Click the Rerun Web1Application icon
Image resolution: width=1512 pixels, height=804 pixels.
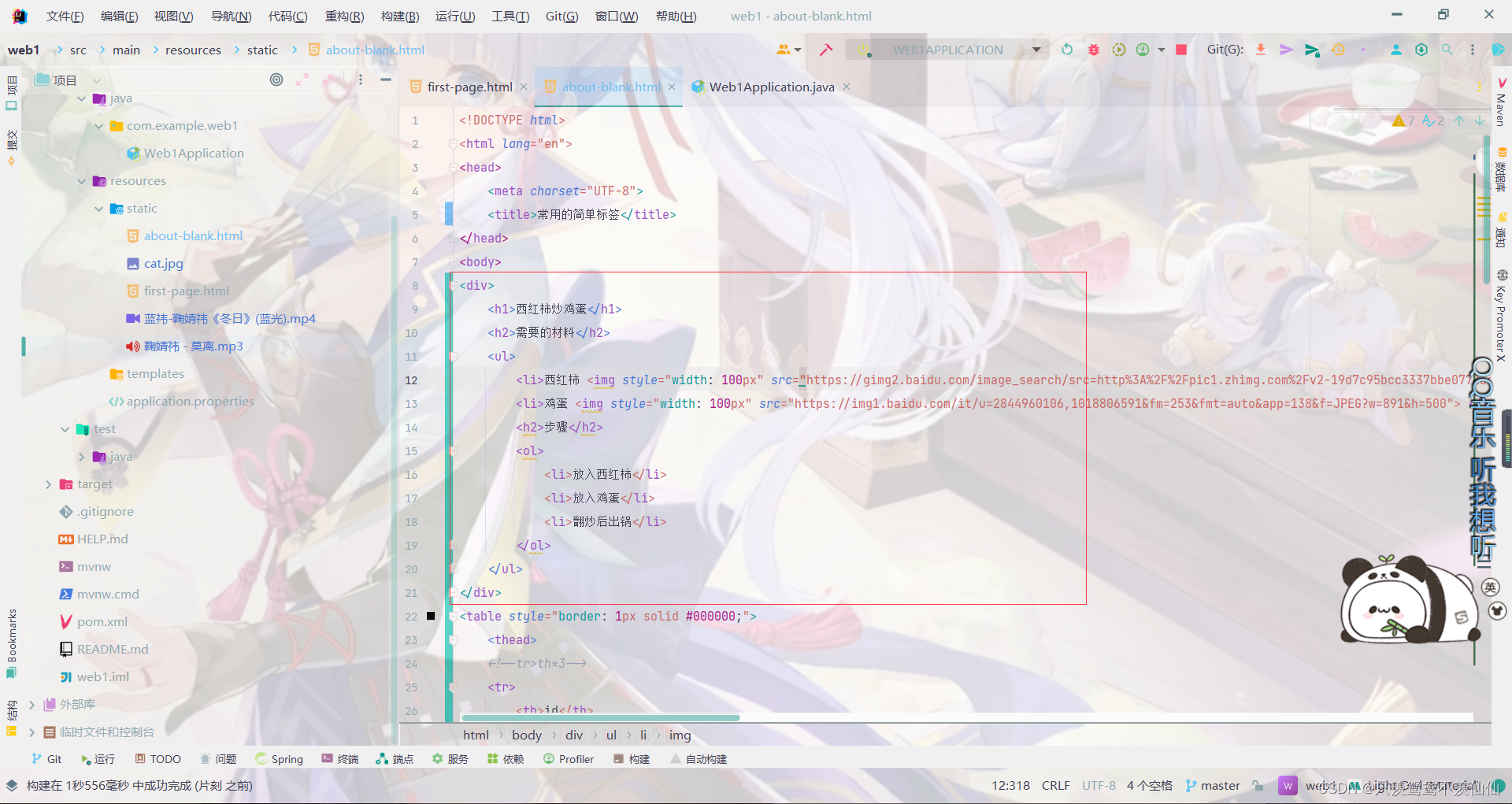click(x=1067, y=50)
